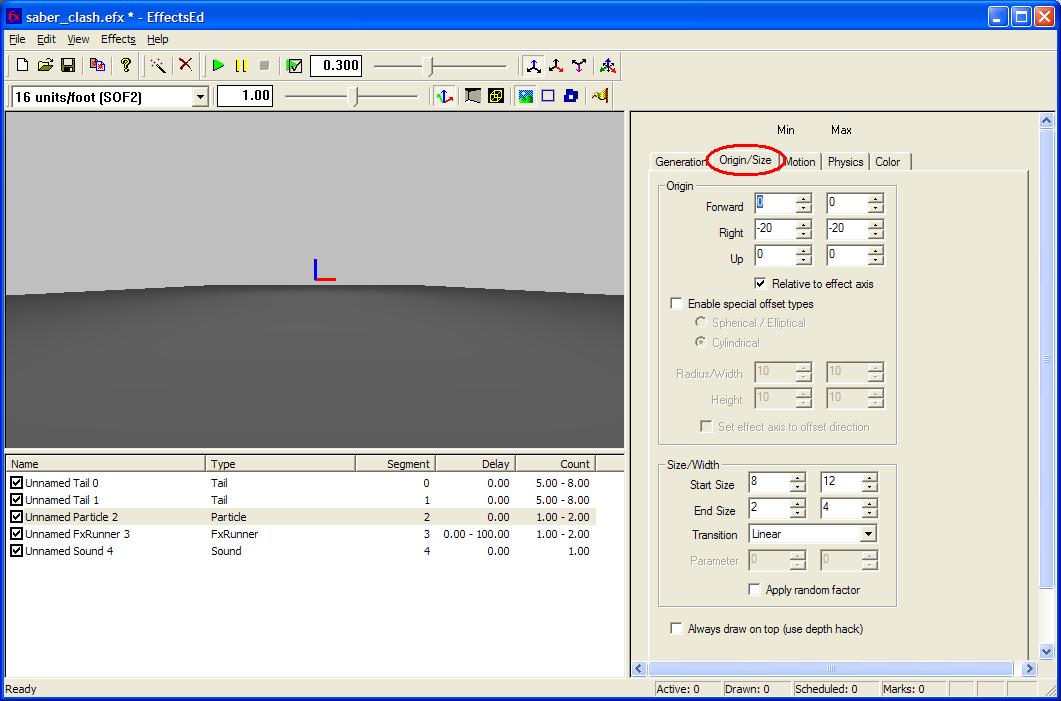
Task: Click the Right Max origin input field
Action: coord(847,229)
